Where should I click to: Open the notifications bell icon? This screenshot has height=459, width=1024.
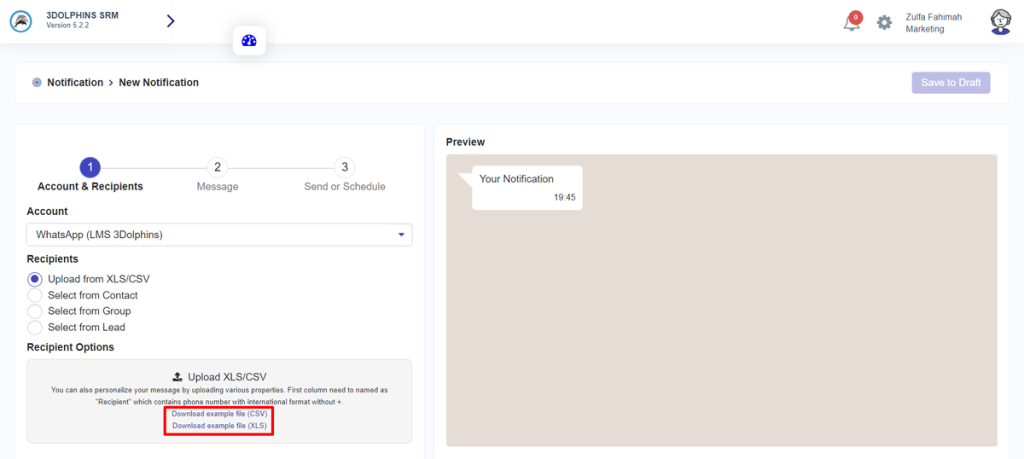851,23
